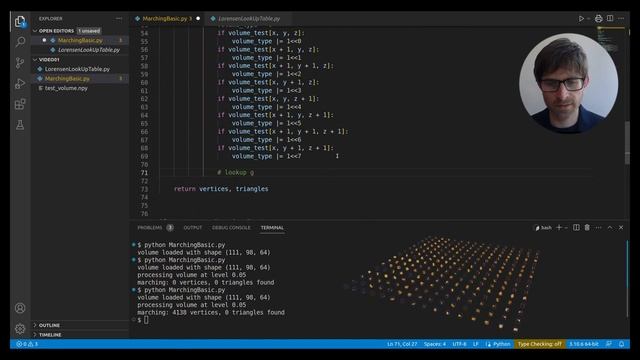Select the LorensenLookUpTable.py editor tab
The height and width of the screenshot is (360, 640).
tap(249, 18)
